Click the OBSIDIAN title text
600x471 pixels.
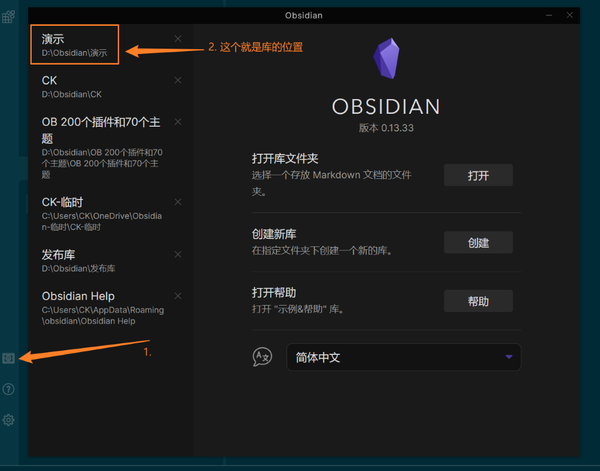point(386,106)
